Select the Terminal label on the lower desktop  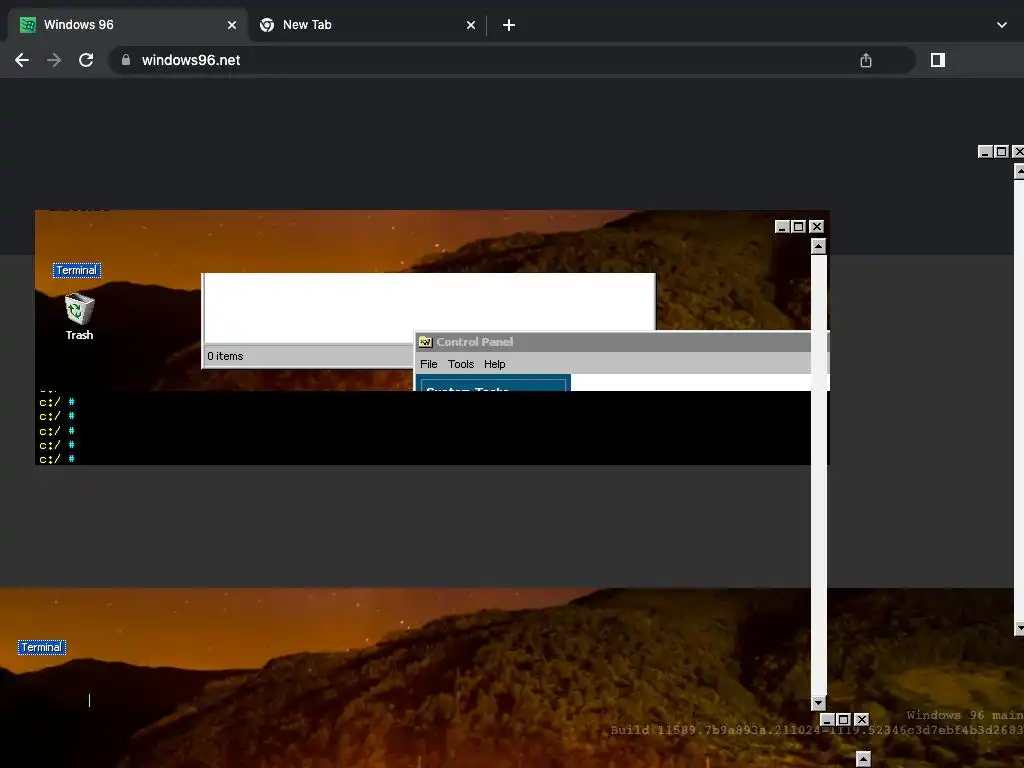pyautogui.click(x=42, y=647)
